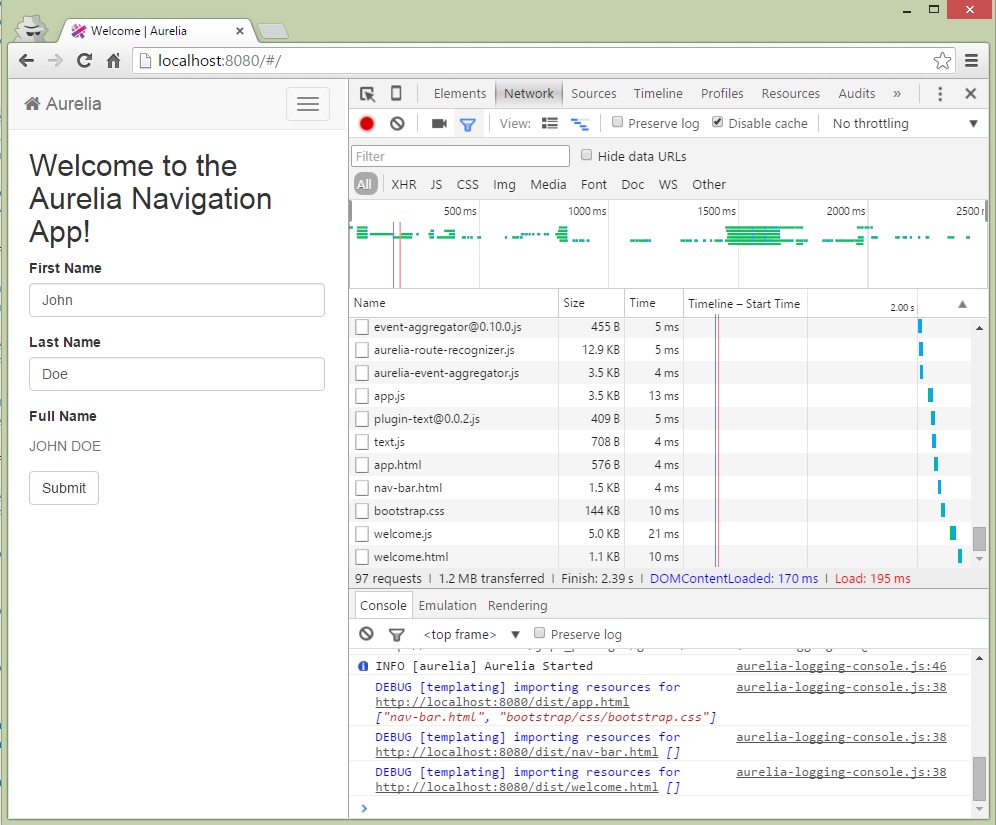Screen dimensions: 996x825
Task: Enable Preserve log in console
Action: pos(539,633)
